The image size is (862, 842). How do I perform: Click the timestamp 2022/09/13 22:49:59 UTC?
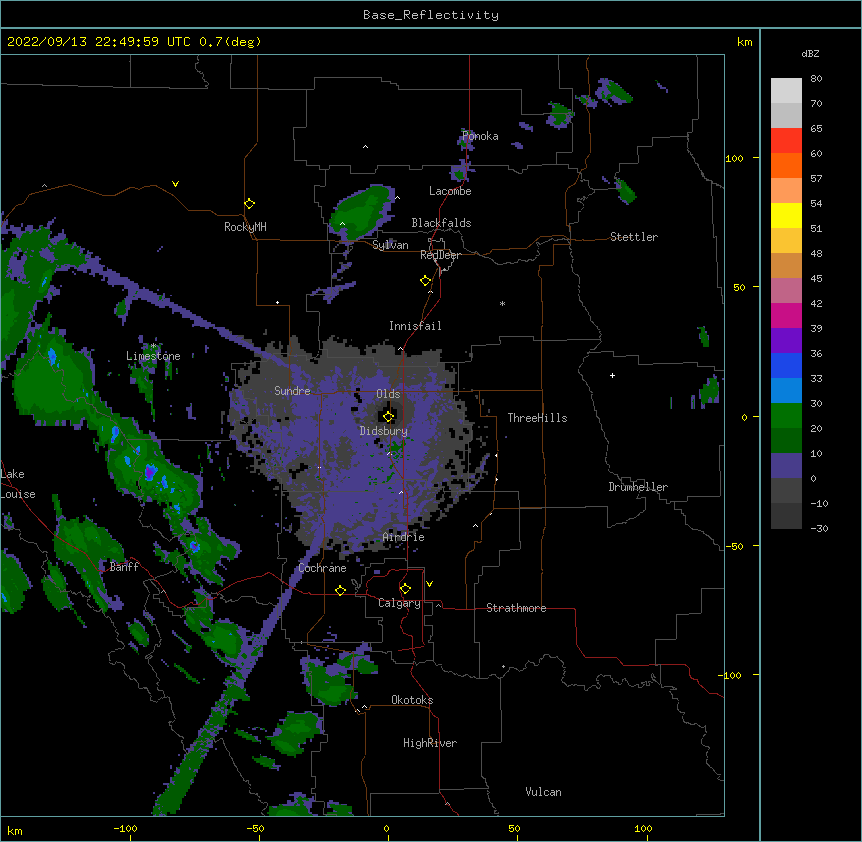tap(99, 42)
